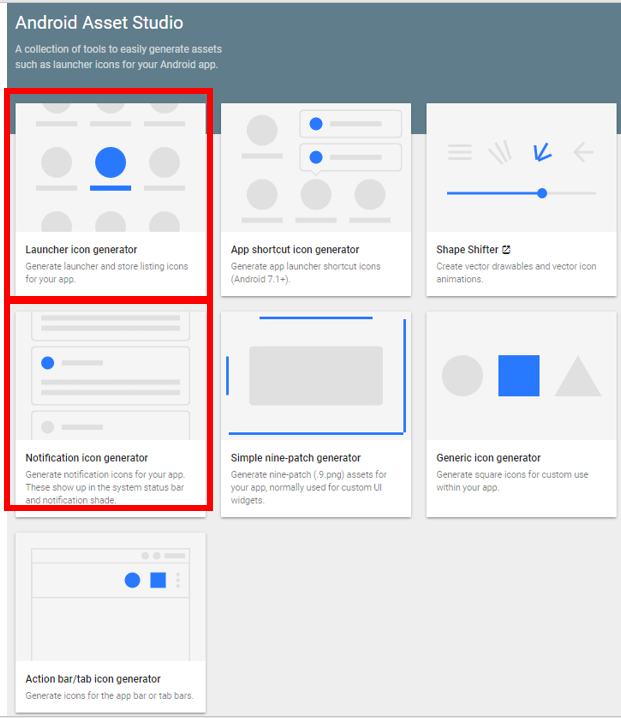Click 'Generate launcher and store listing icons' text
This screenshot has height=718, width=621.
coord(107,272)
